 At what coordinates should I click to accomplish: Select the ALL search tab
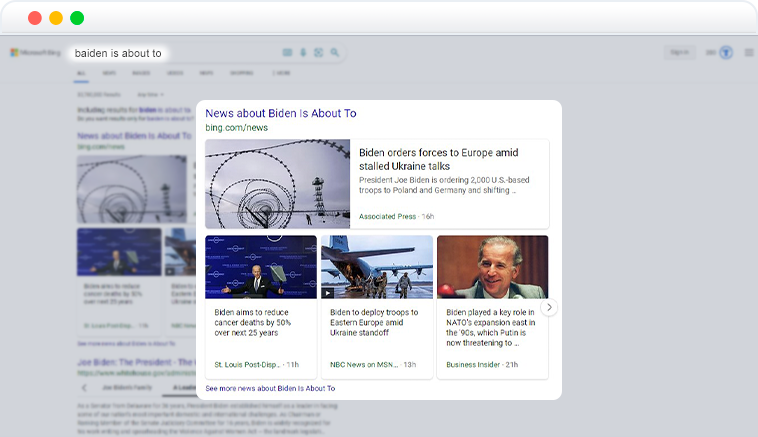(81, 73)
